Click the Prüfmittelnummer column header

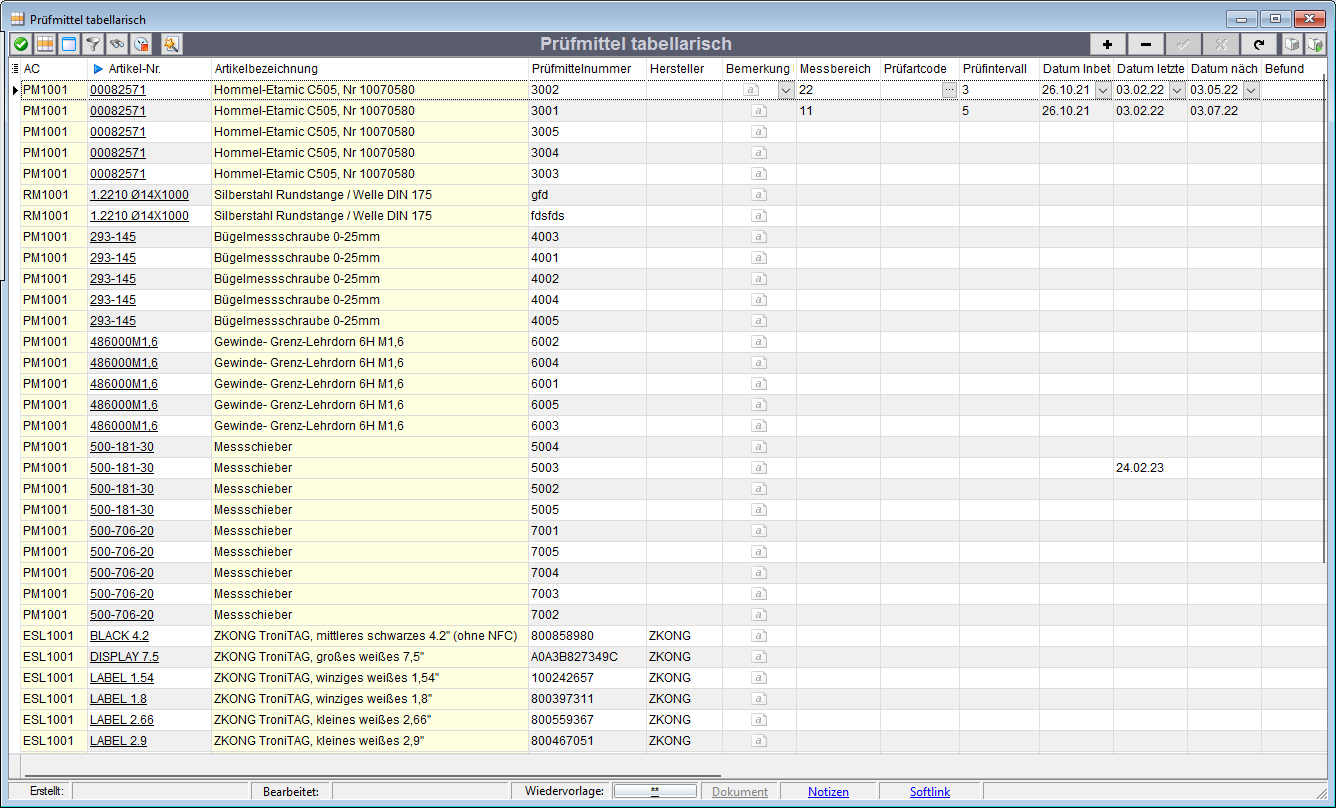coord(586,68)
